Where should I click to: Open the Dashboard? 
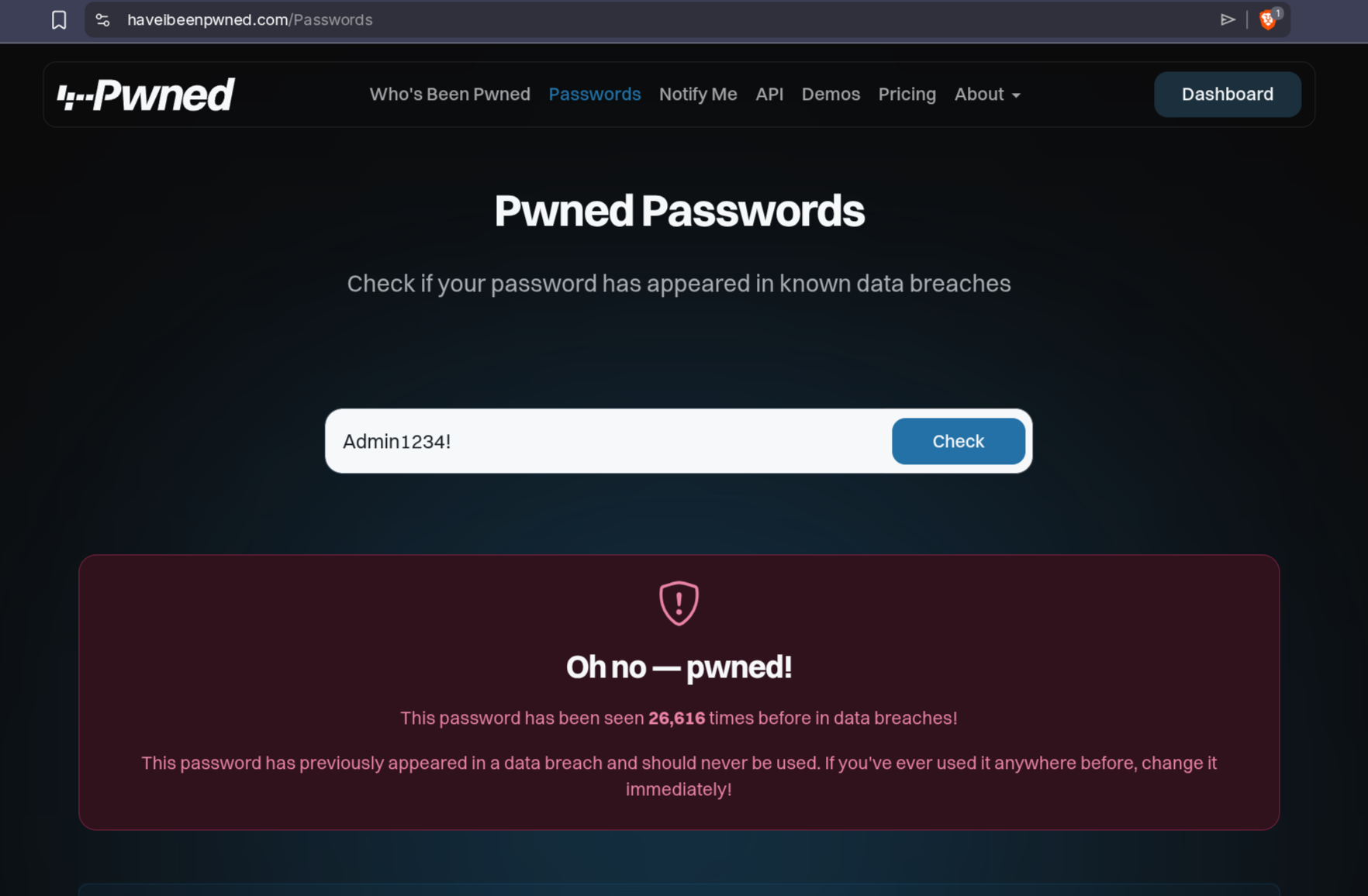(x=1227, y=94)
